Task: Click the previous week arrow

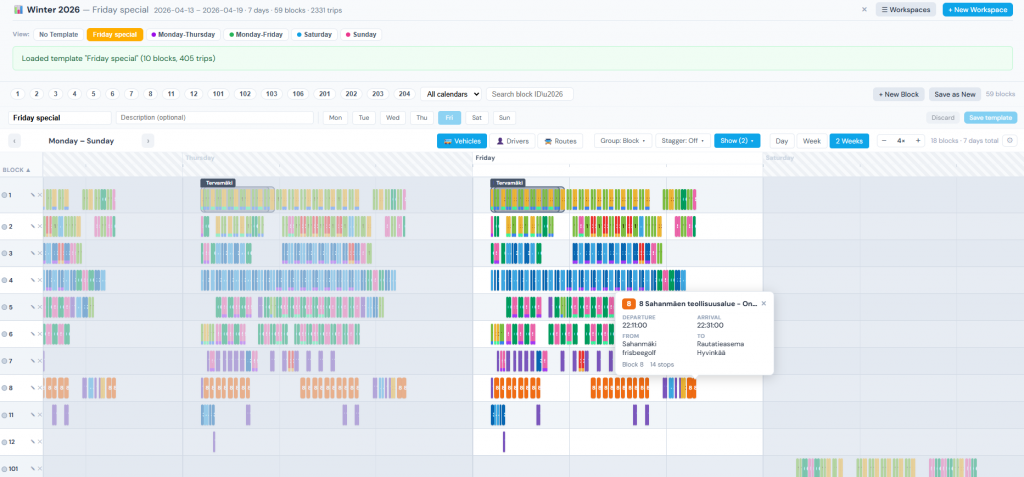Action: click(15, 141)
